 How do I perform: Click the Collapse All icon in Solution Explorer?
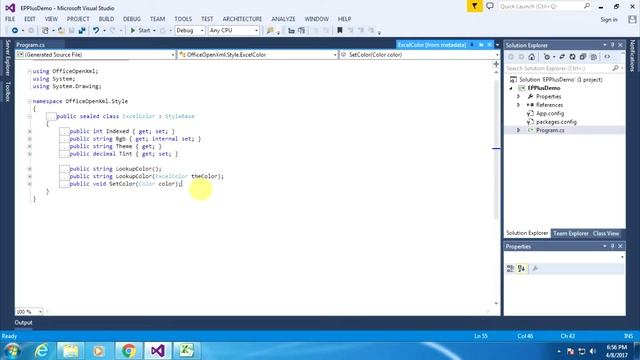583,57
